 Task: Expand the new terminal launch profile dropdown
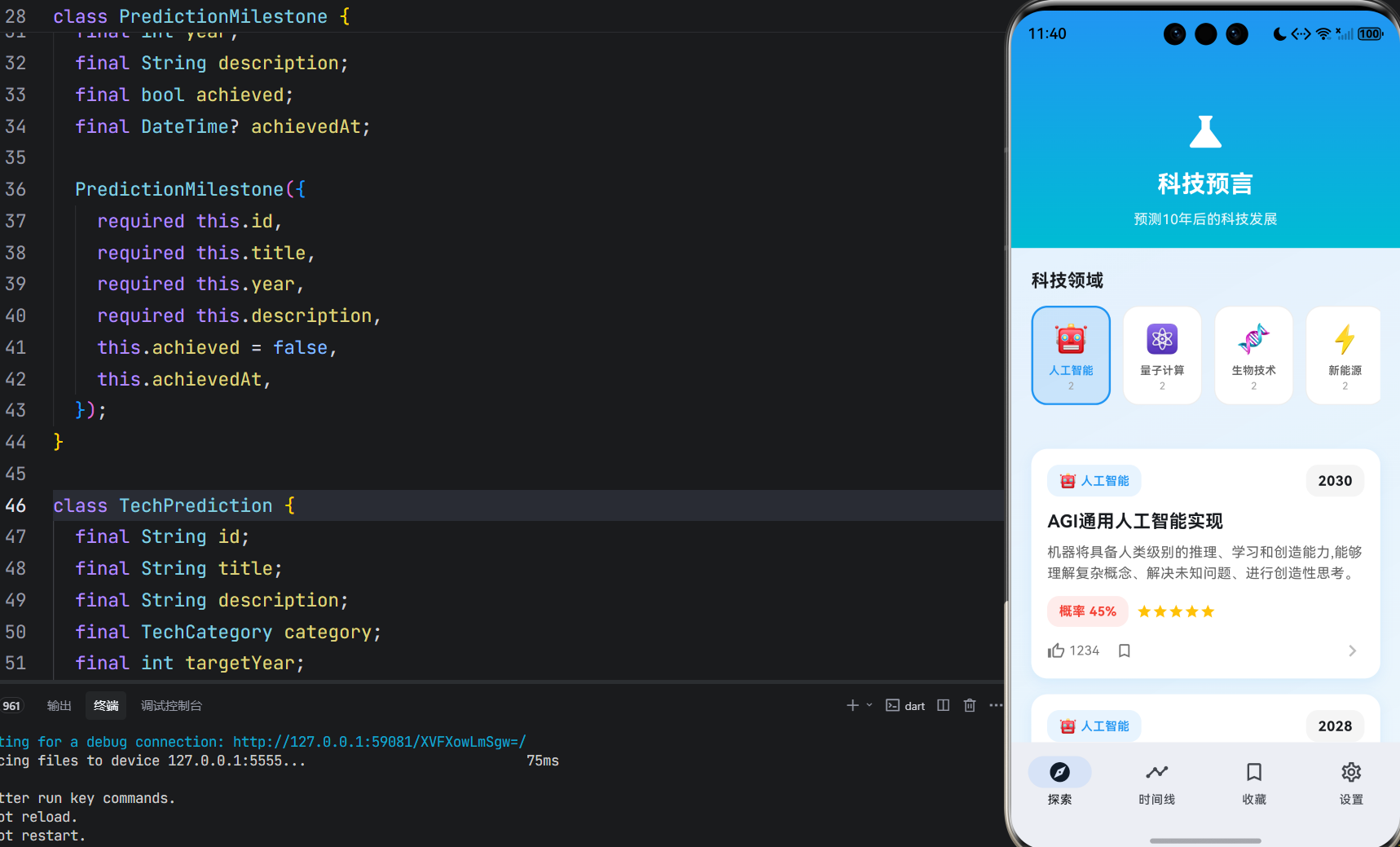[869, 705]
